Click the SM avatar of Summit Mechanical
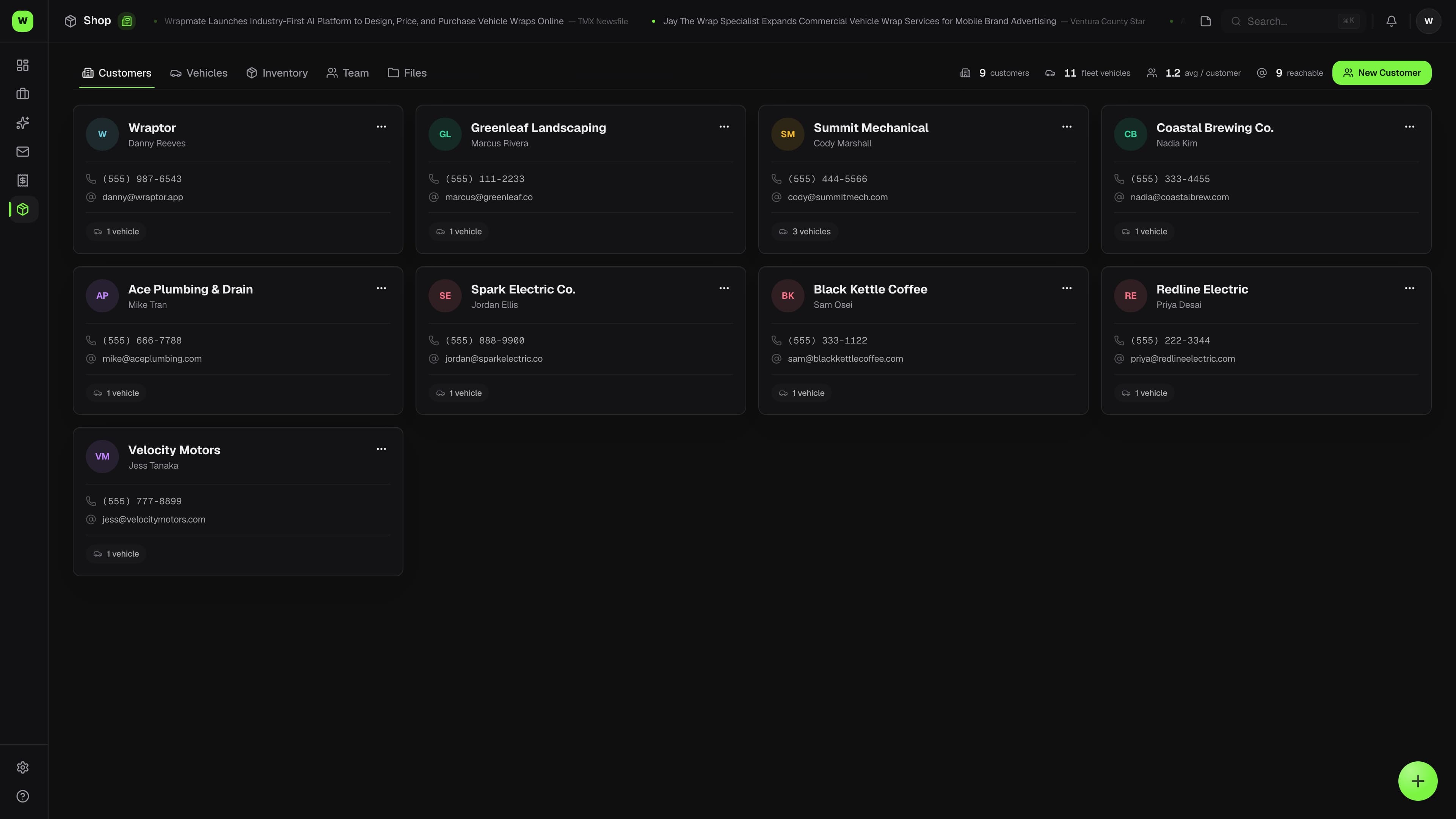This screenshot has width=1456, height=819. (788, 134)
